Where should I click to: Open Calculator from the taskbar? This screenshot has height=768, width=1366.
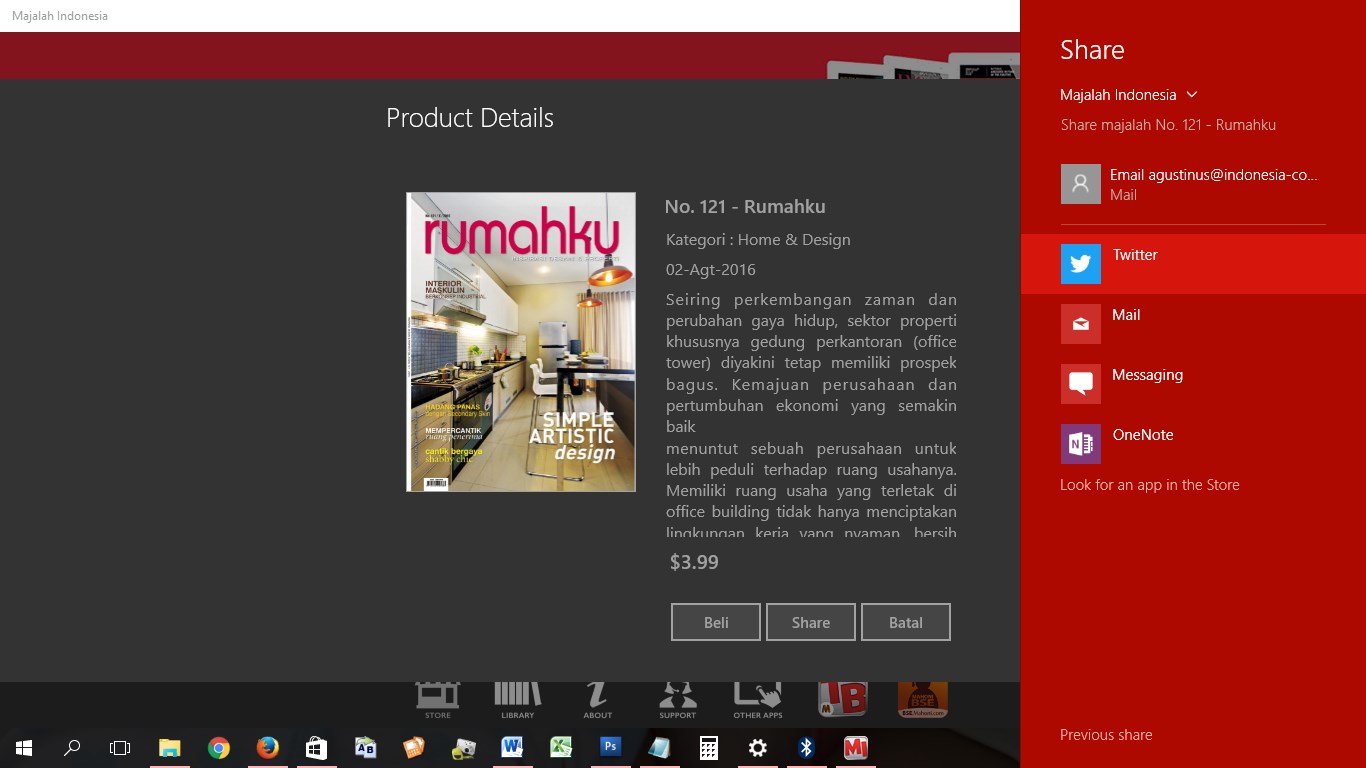(708, 748)
